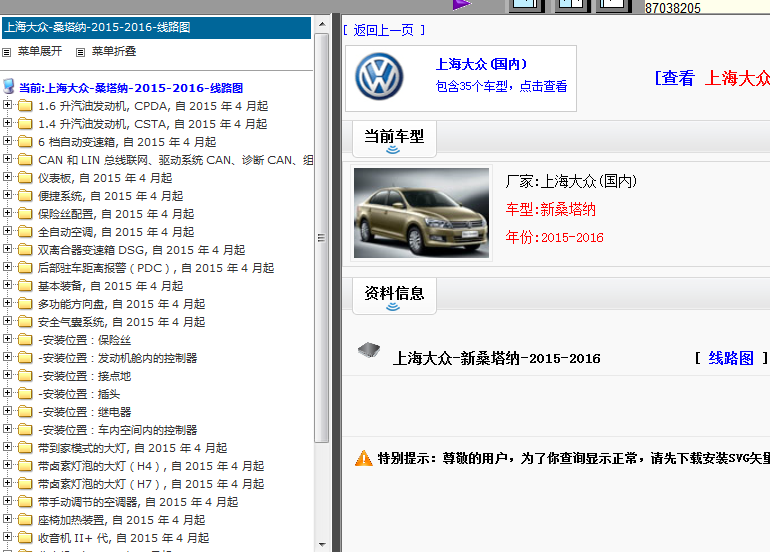Click the purple arrow icon in the top toolbar

tap(462, 4)
